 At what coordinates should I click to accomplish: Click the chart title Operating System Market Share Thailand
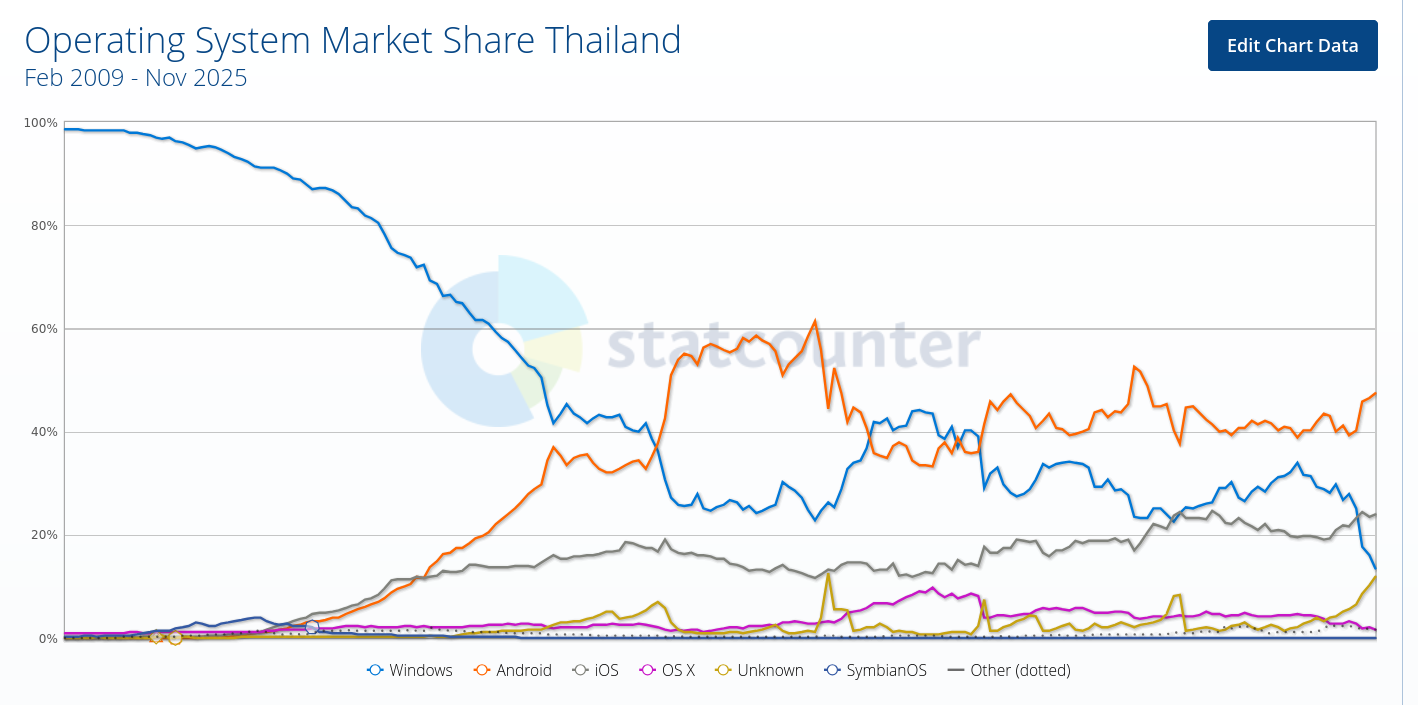[352, 41]
